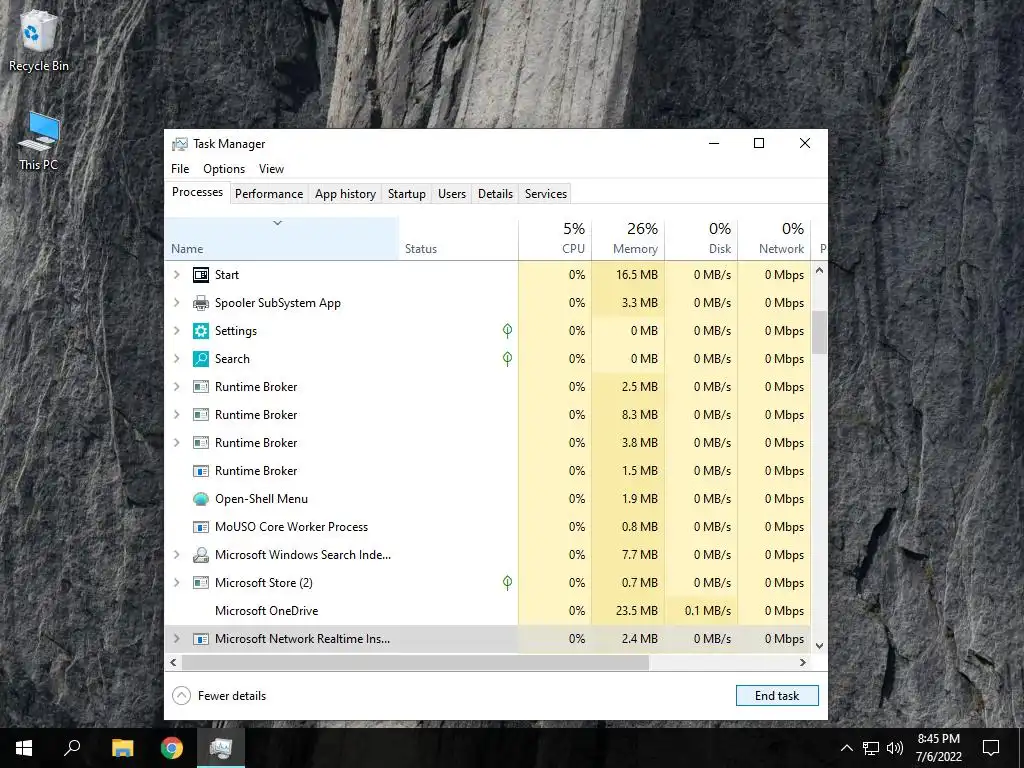Sort by the Disk column header
The height and width of the screenshot is (768, 1024).
pos(701,239)
